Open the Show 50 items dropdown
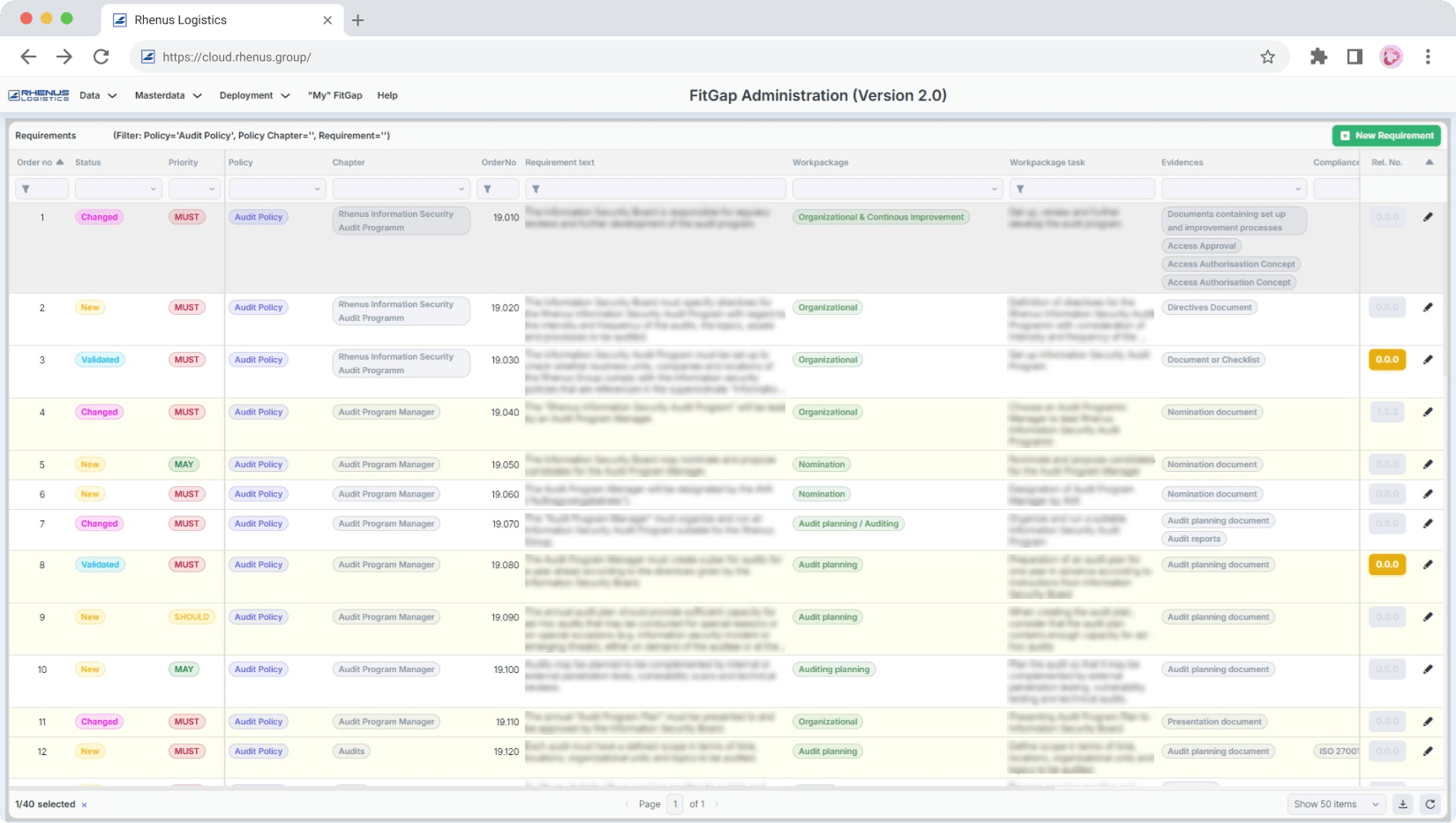This screenshot has width=1456, height=823. (1336, 804)
